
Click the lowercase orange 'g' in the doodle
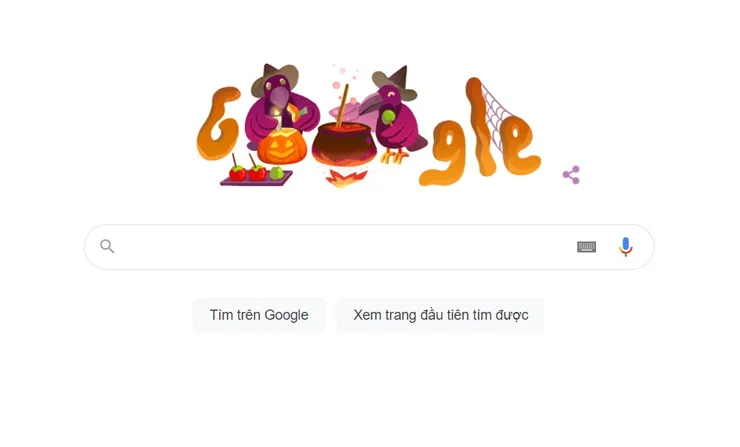444,153
